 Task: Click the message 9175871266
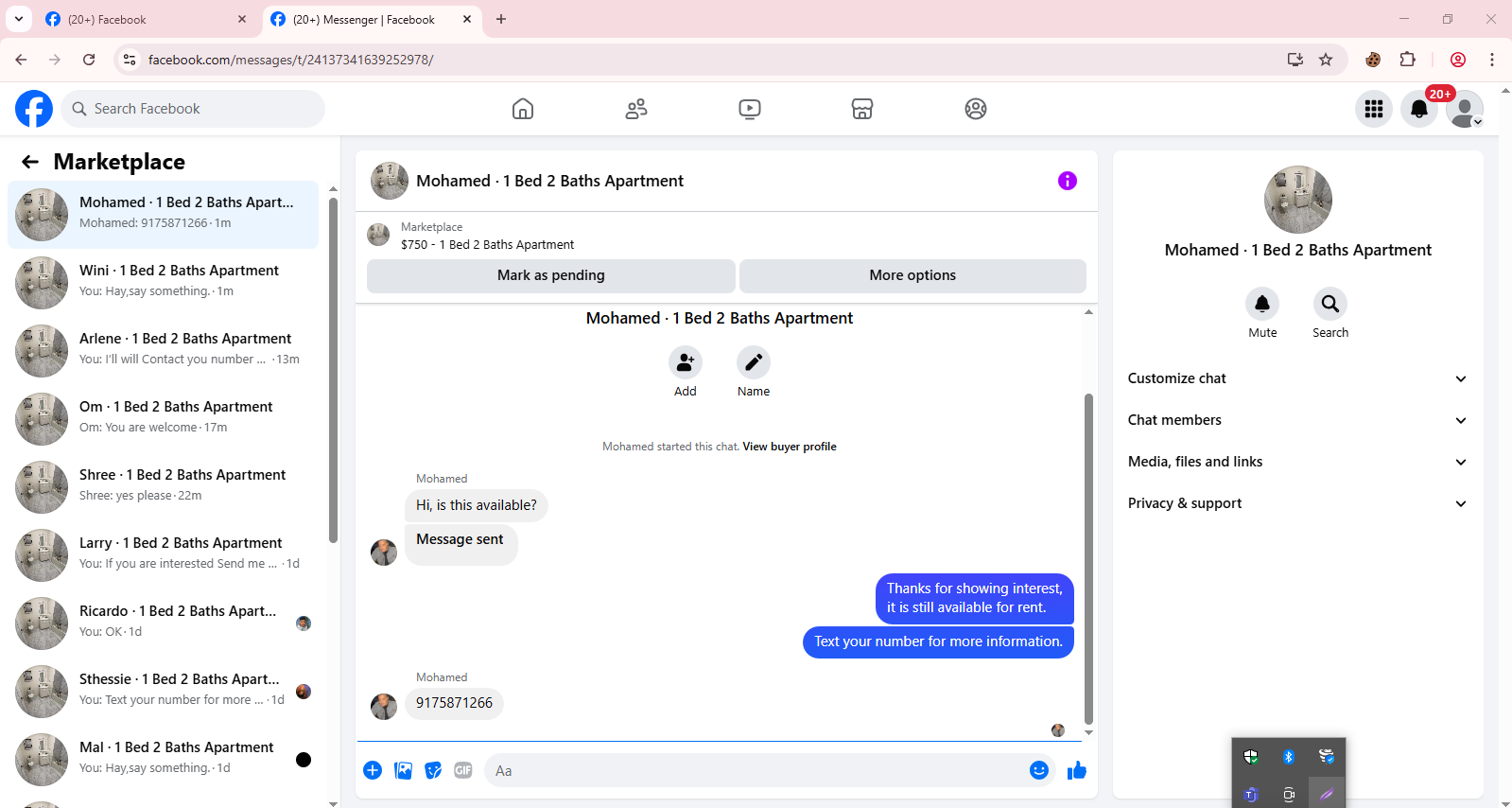click(454, 703)
